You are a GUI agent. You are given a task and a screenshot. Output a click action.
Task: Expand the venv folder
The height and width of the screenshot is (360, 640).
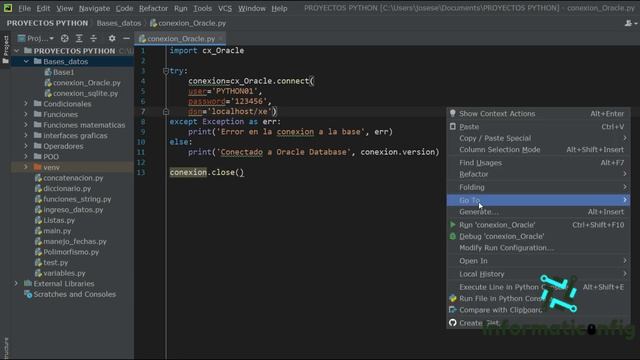click(26, 167)
